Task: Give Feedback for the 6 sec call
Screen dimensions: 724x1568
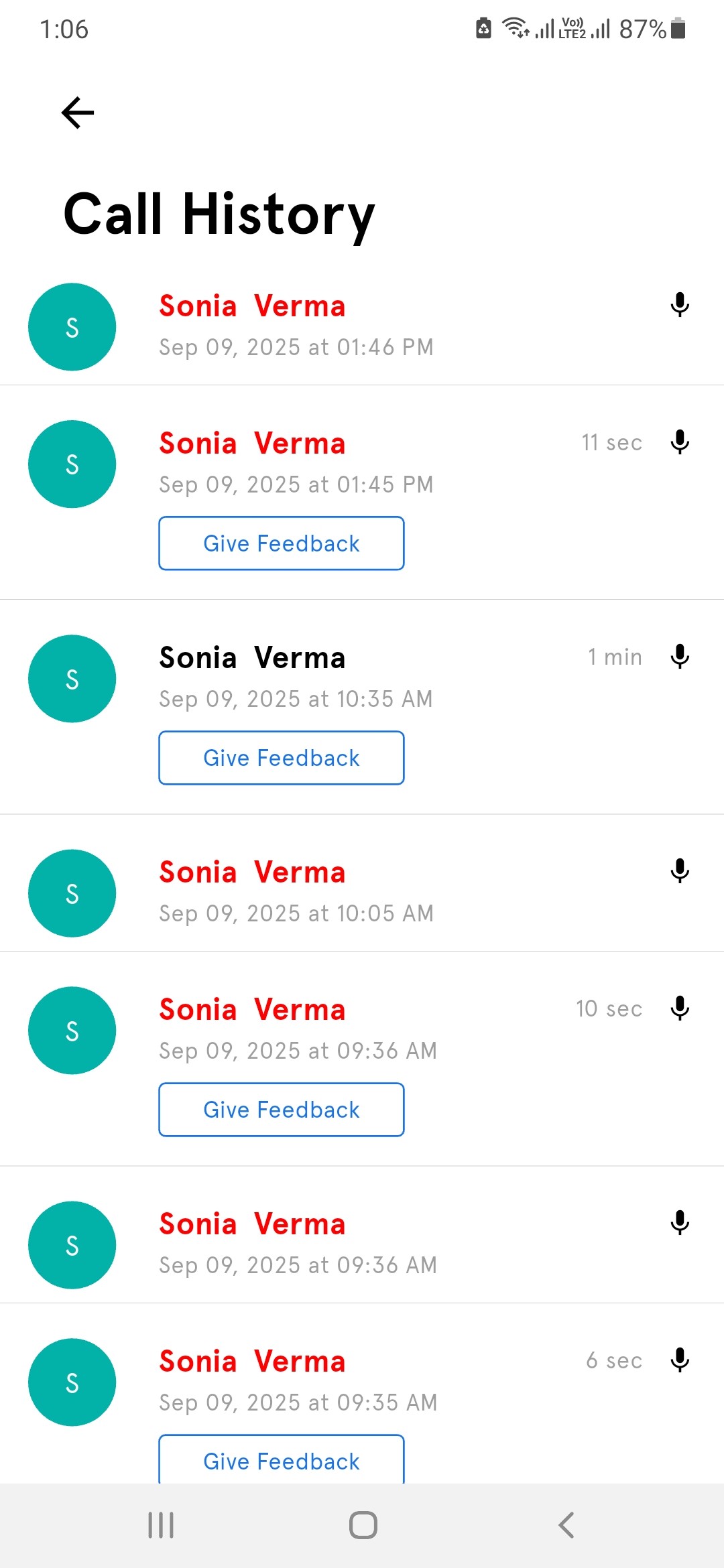Action: point(282,1461)
